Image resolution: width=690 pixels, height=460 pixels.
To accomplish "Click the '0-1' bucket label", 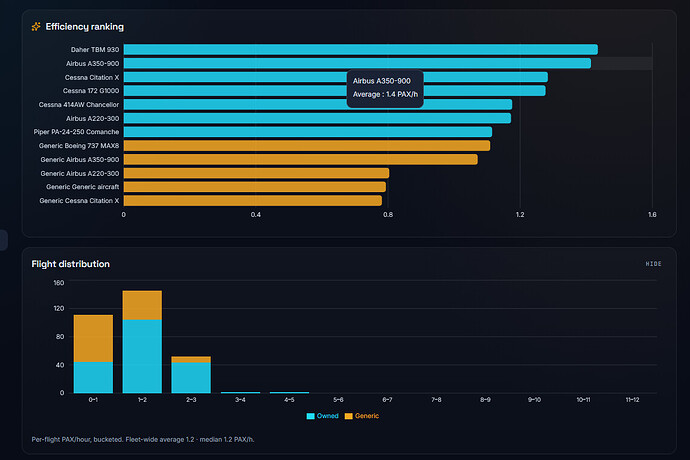I will click(x=93, y=400).
